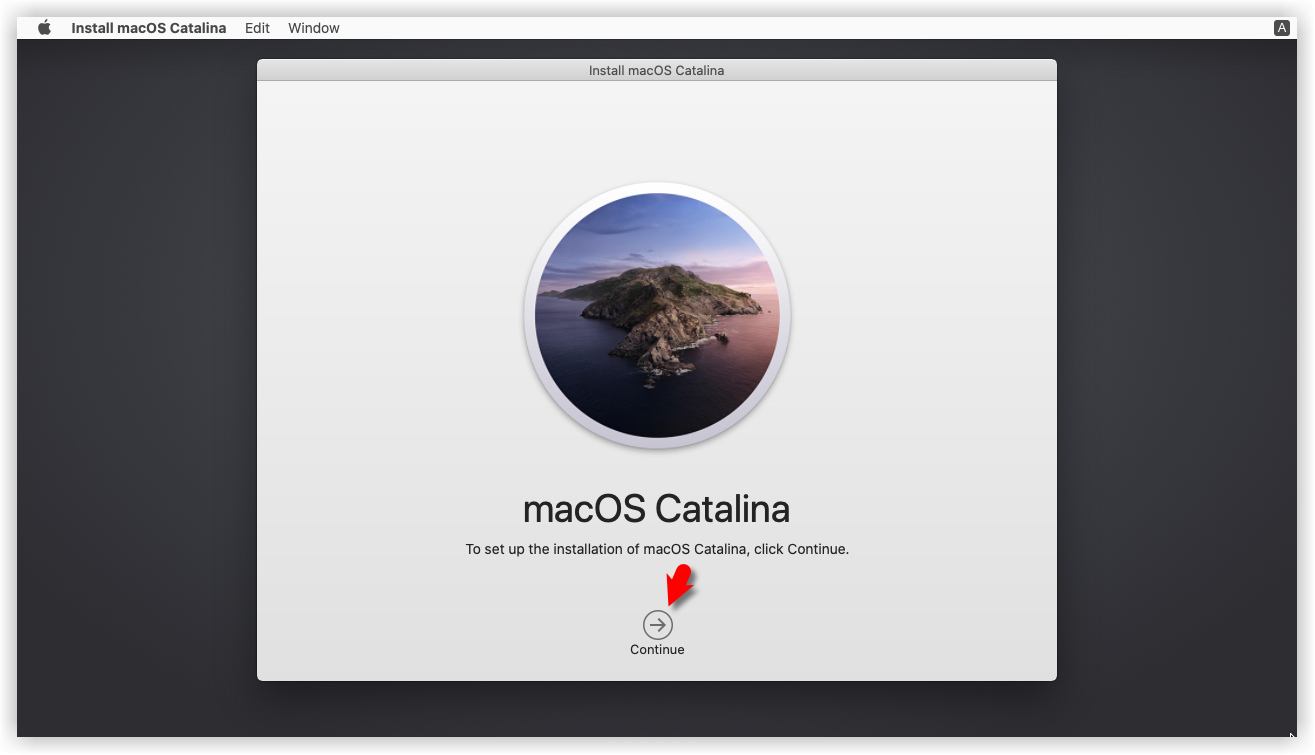Viewport: 1315px width, 755px height.
Task: Click the silver ring border around island image
Action: coord(529,315)
